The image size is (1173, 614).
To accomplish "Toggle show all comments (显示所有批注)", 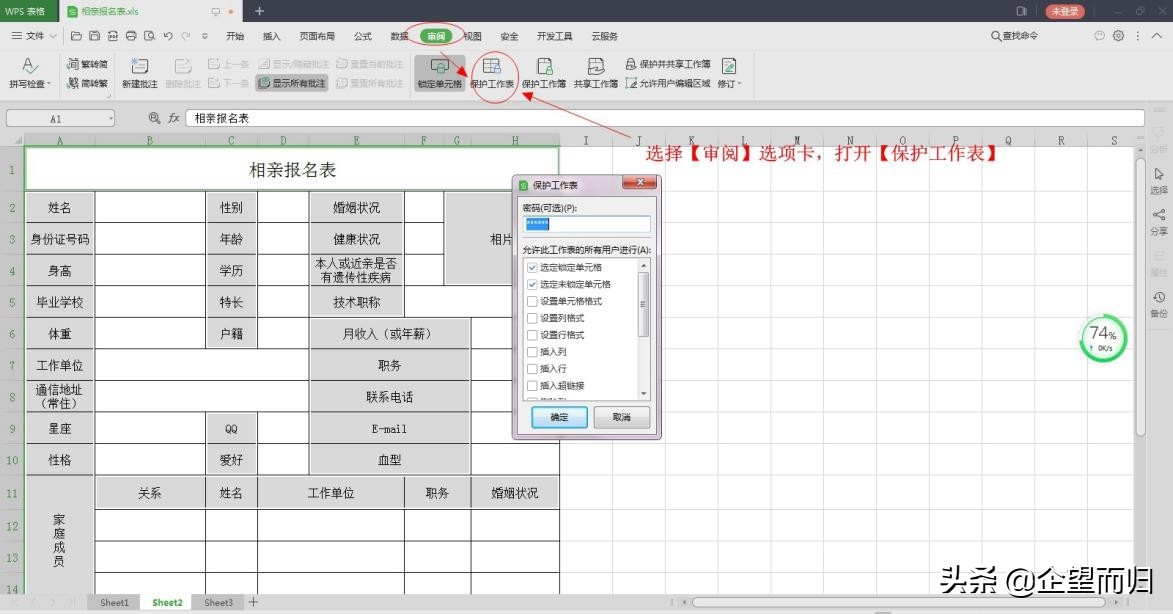I will 292,83.
